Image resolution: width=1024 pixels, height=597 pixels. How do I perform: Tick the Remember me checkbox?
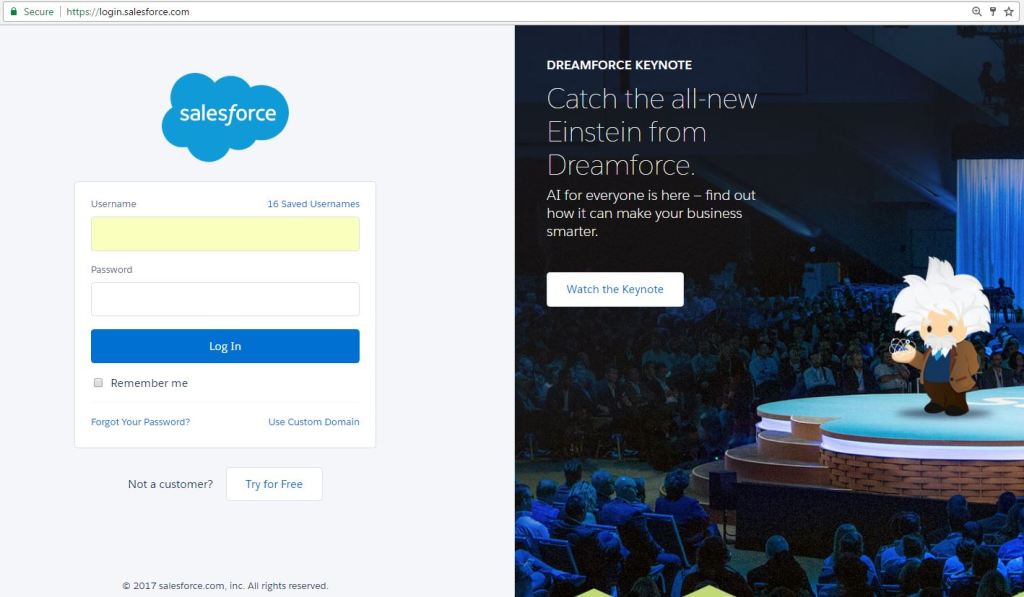point(98,383)
